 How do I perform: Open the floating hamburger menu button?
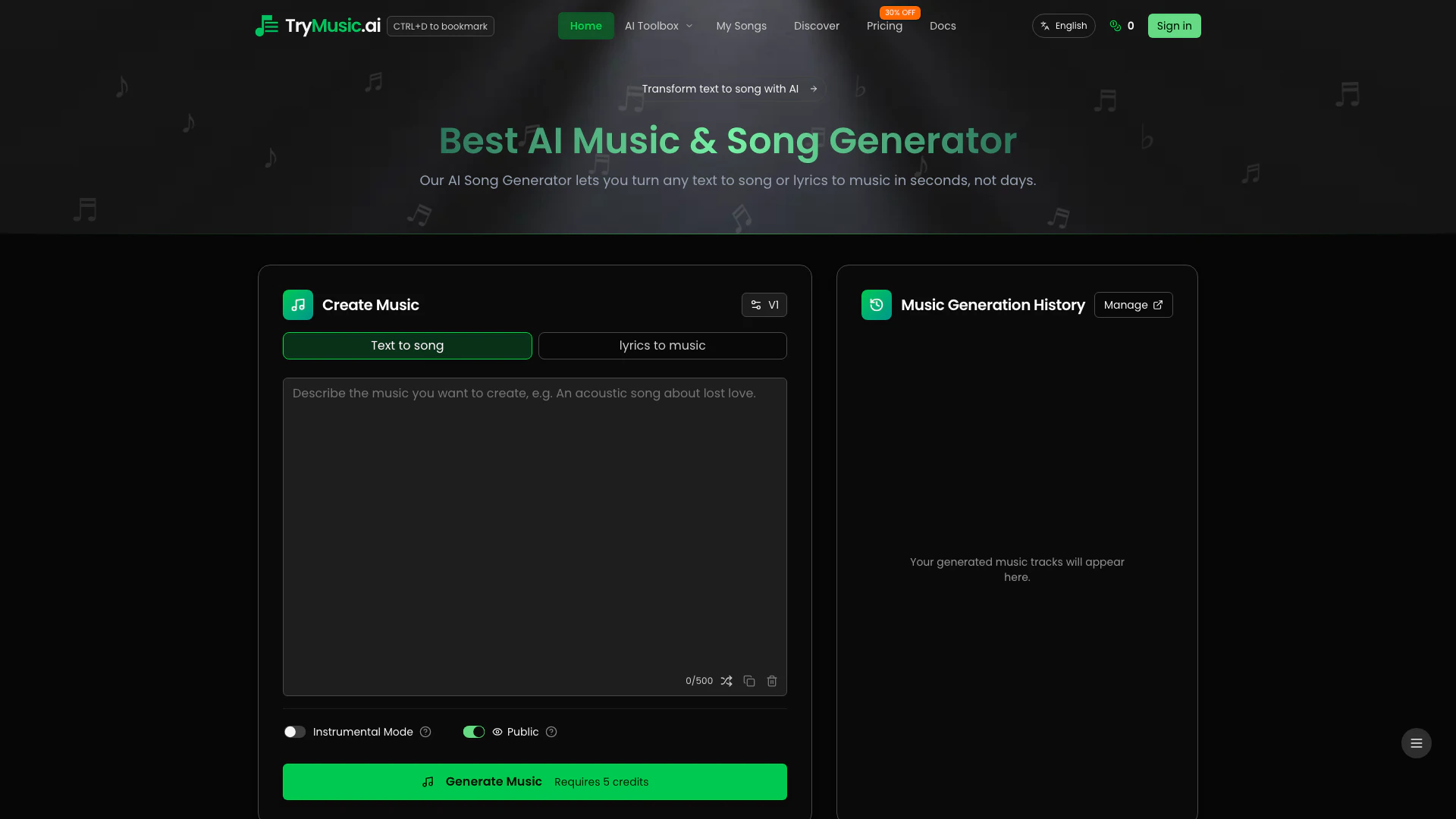pyautogui.click(x=1416, y=743)
